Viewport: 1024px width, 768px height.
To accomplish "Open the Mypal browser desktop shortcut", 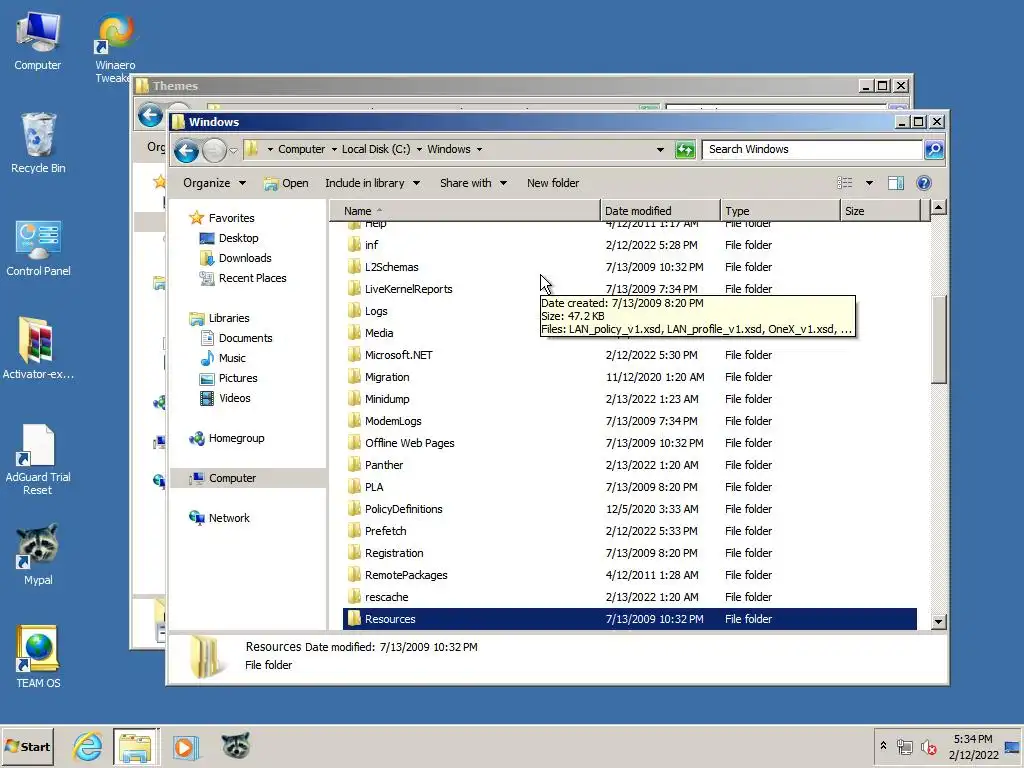I will coord(38,554).
